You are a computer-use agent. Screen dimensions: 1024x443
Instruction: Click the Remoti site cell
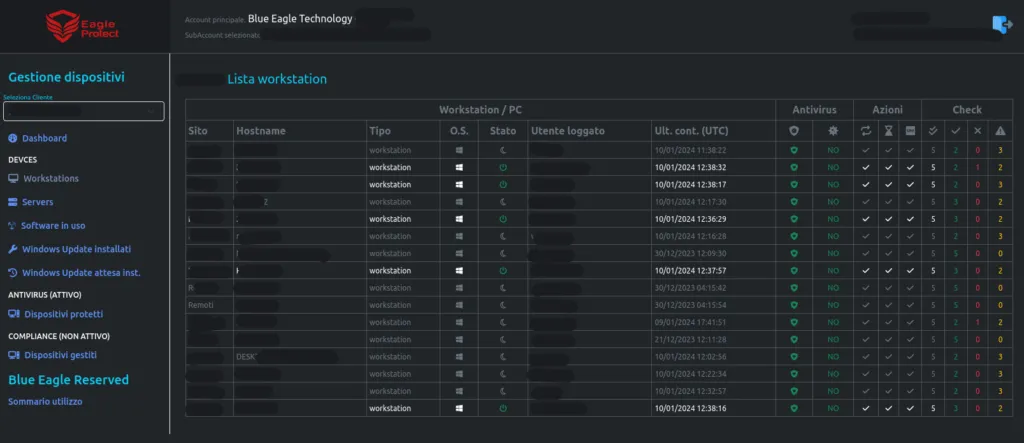[x=200, y=305]
